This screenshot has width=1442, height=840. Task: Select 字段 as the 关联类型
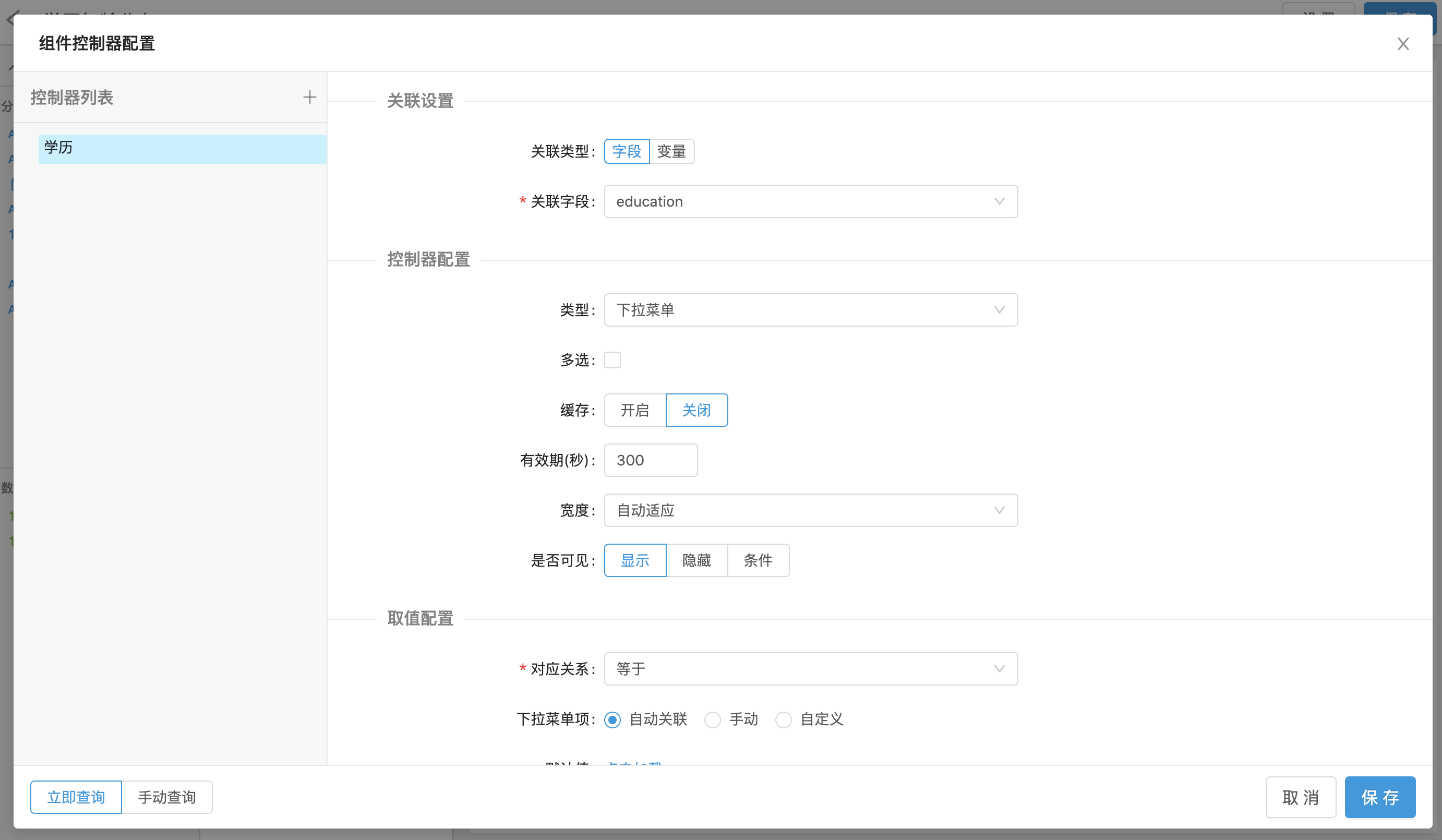click(627, 152)
